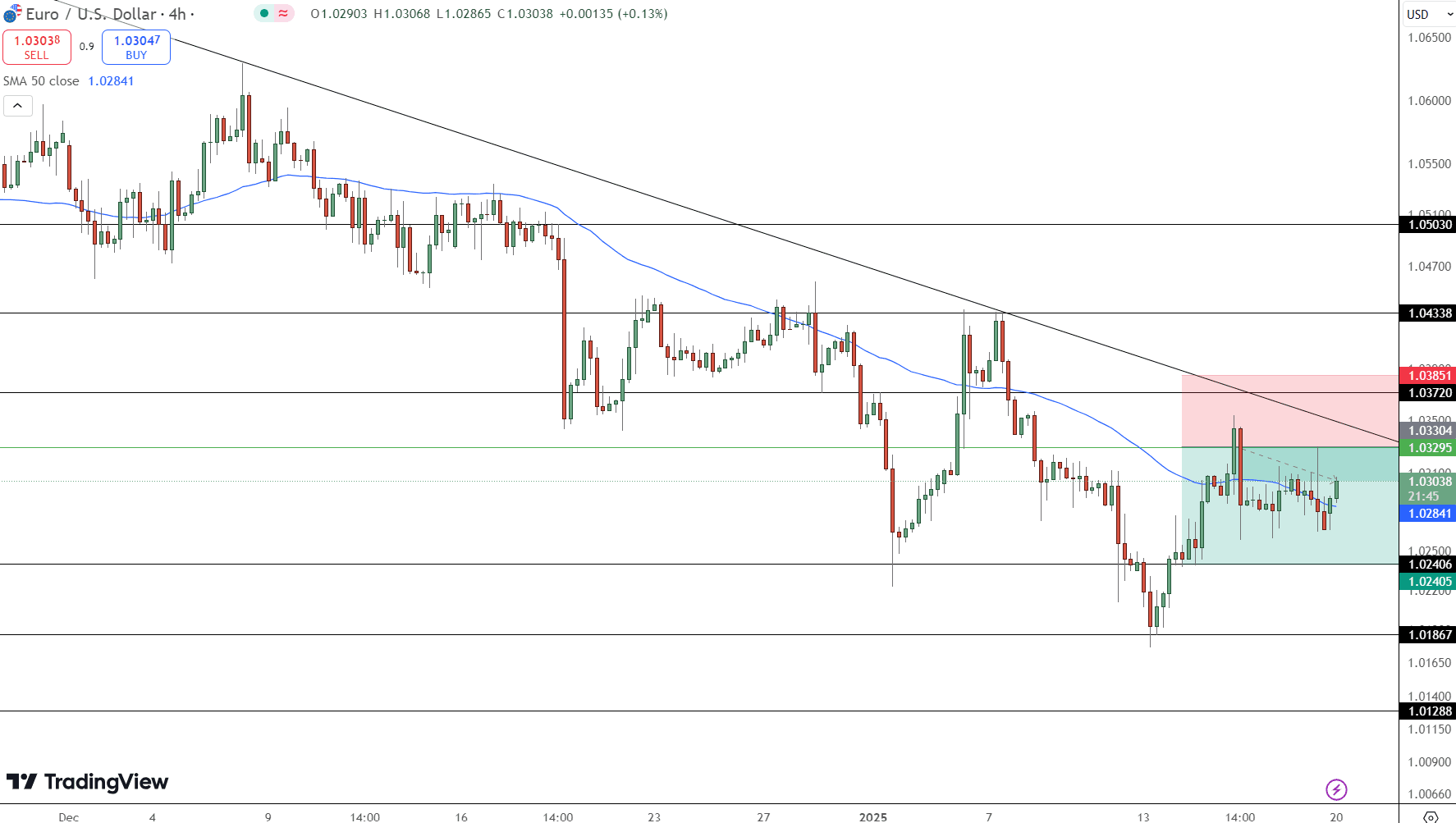Screen dimensions: 1456x823
Task: Click the 1.00660 price scale value
Action: (x=1430, y=794)
